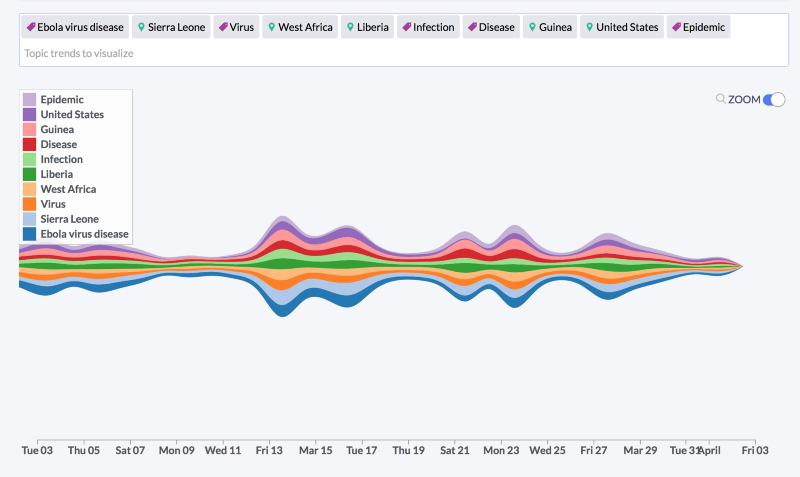Screen dimensions: 800x477
Task: Click the location pin on West Africa chip
Action: [x=272, y=27]
